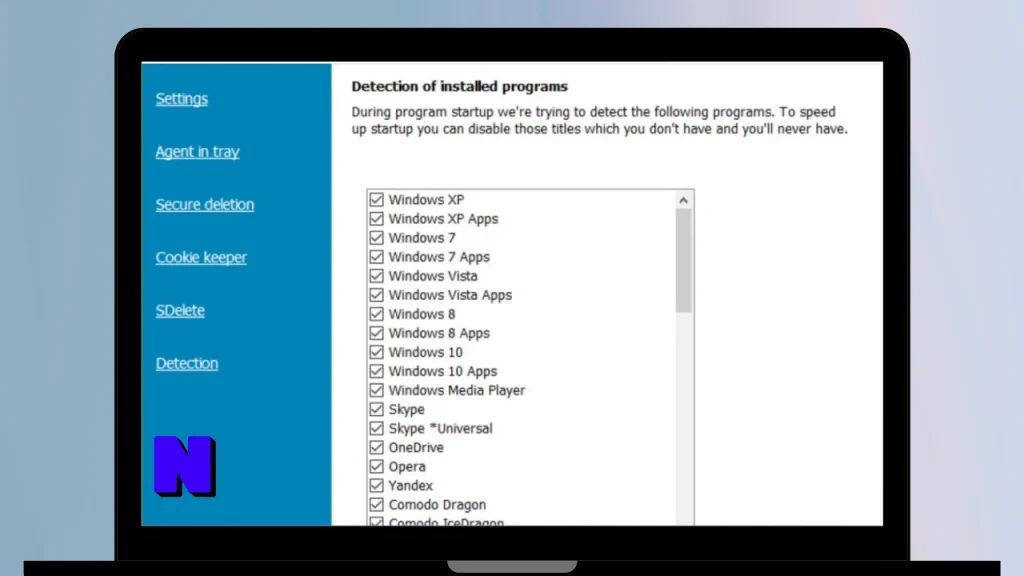The height and width of the screenshot is (576, 1024).
Task: Toggle the Yandex checkbox
Action: pos(376,485)
